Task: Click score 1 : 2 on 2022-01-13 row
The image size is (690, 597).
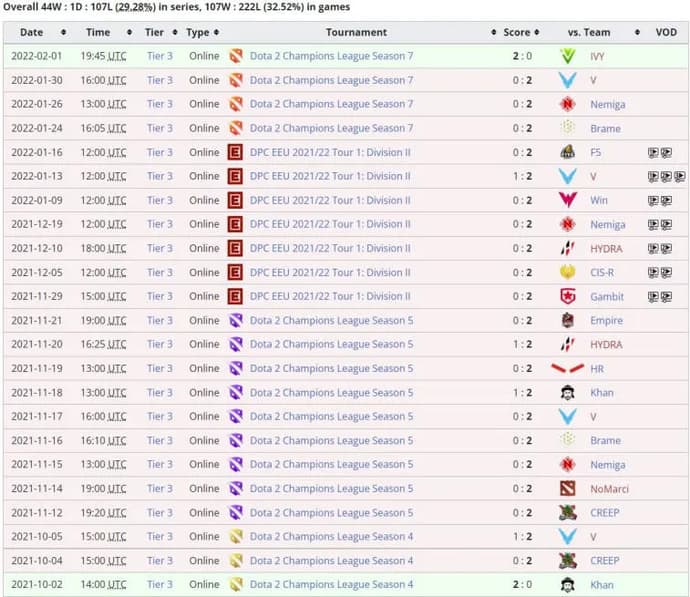Action: point(522,176)
